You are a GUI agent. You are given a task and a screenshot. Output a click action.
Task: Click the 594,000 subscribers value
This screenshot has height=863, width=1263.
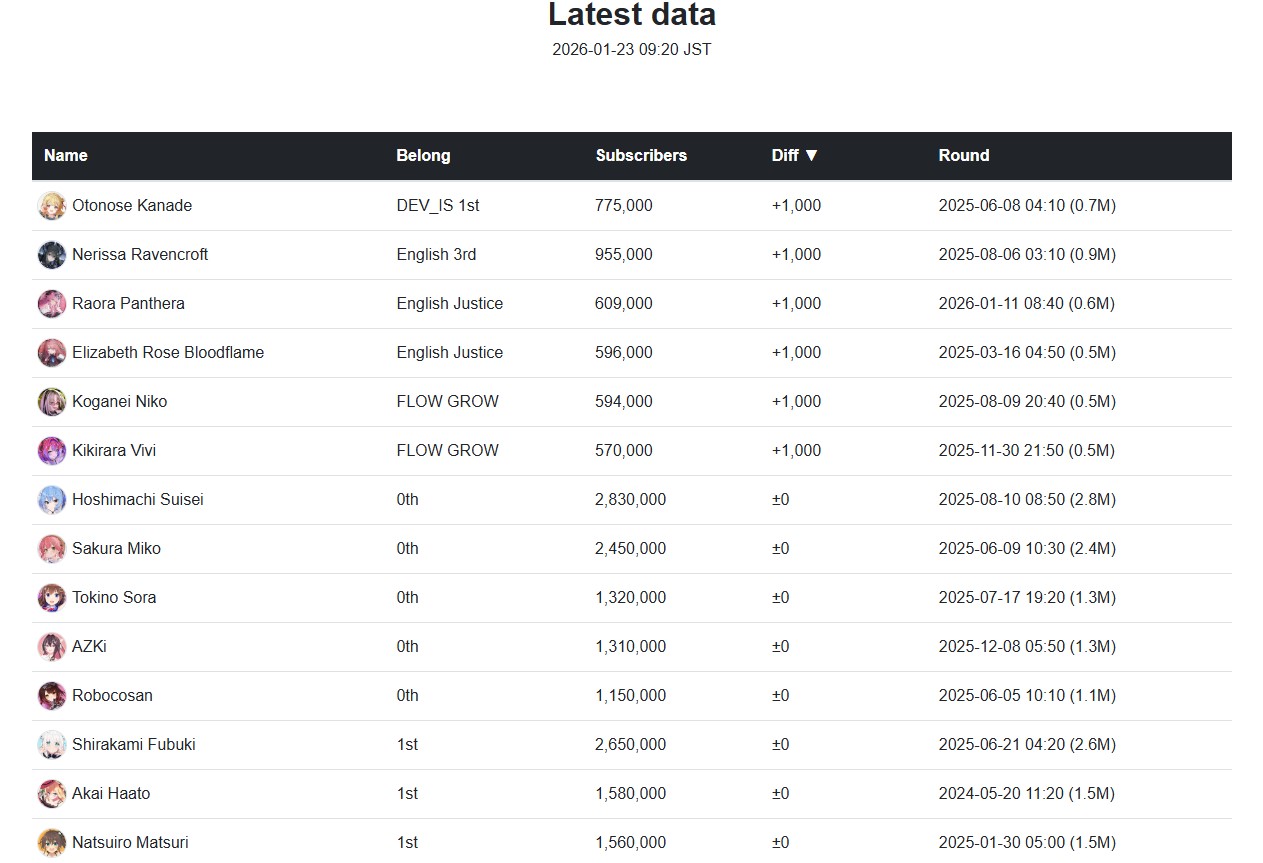click(624, 402)
